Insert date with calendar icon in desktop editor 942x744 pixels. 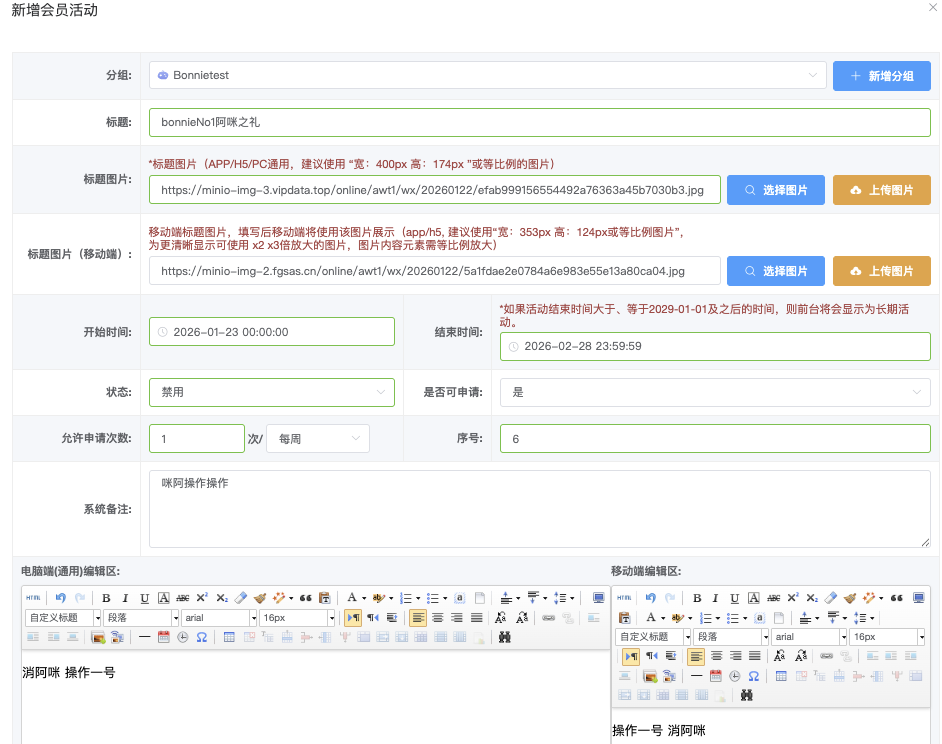pos(163,637)
